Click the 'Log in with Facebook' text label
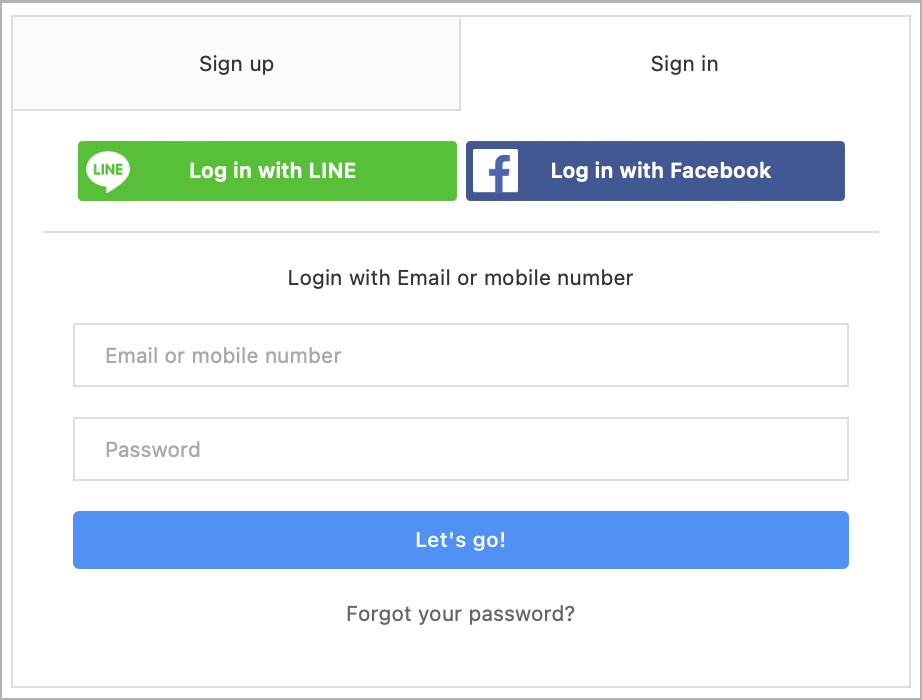 (660, 171)
